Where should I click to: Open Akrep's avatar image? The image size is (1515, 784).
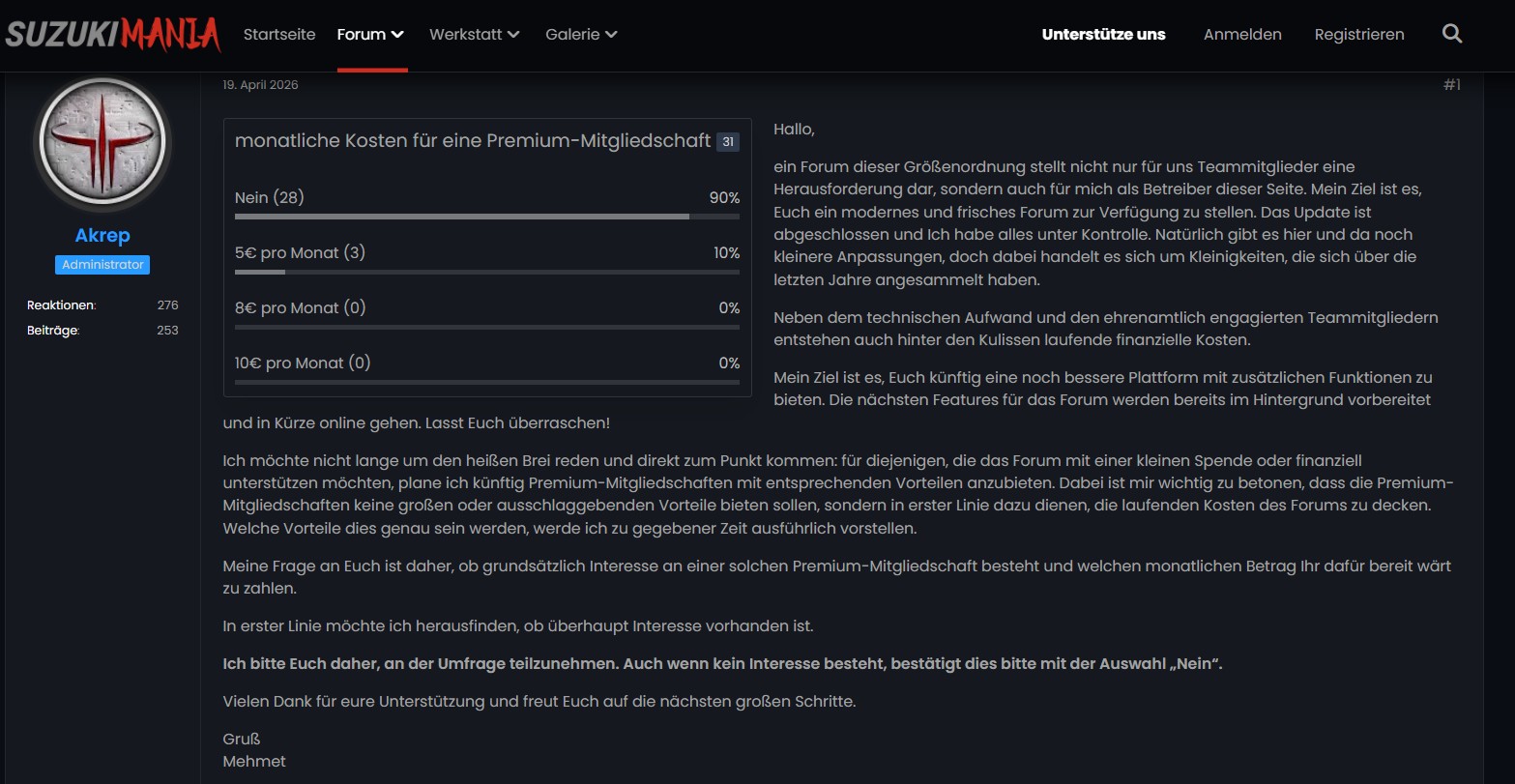coord(102,142)
